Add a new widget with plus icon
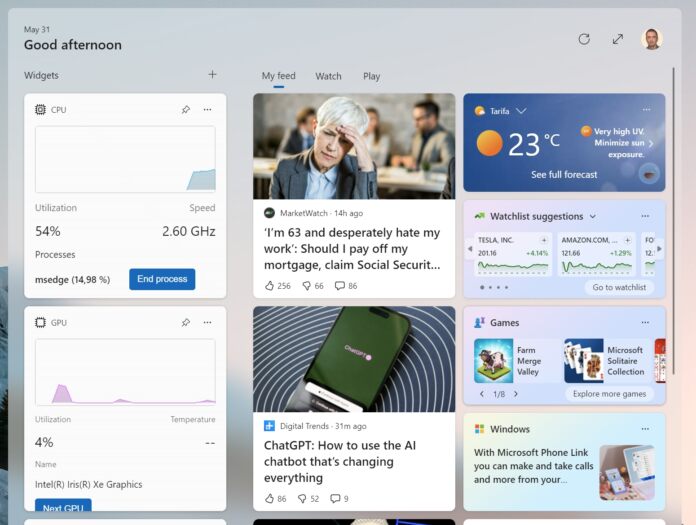 212,75
